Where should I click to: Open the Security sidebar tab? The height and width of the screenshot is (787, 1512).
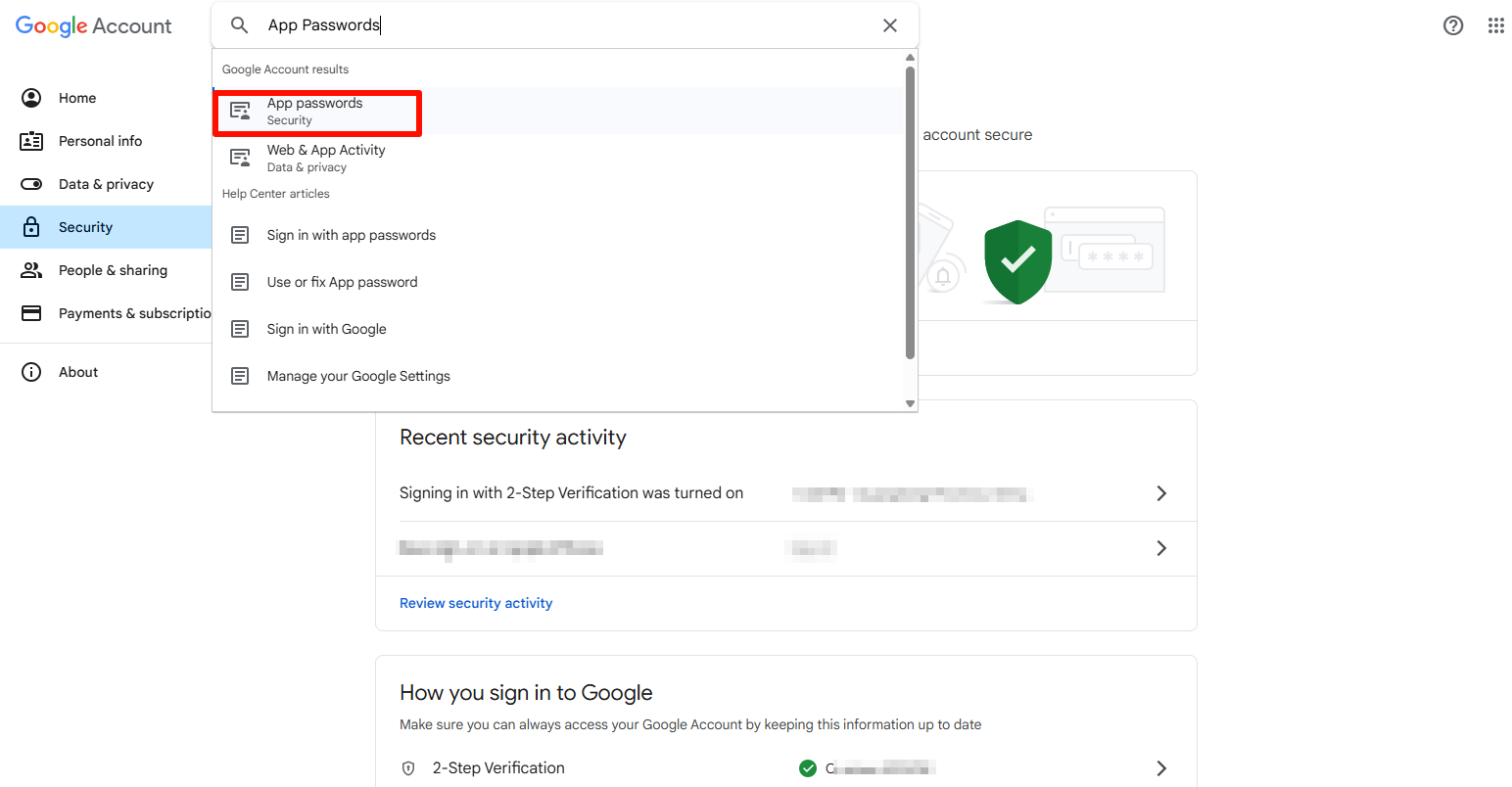point(85,227)
